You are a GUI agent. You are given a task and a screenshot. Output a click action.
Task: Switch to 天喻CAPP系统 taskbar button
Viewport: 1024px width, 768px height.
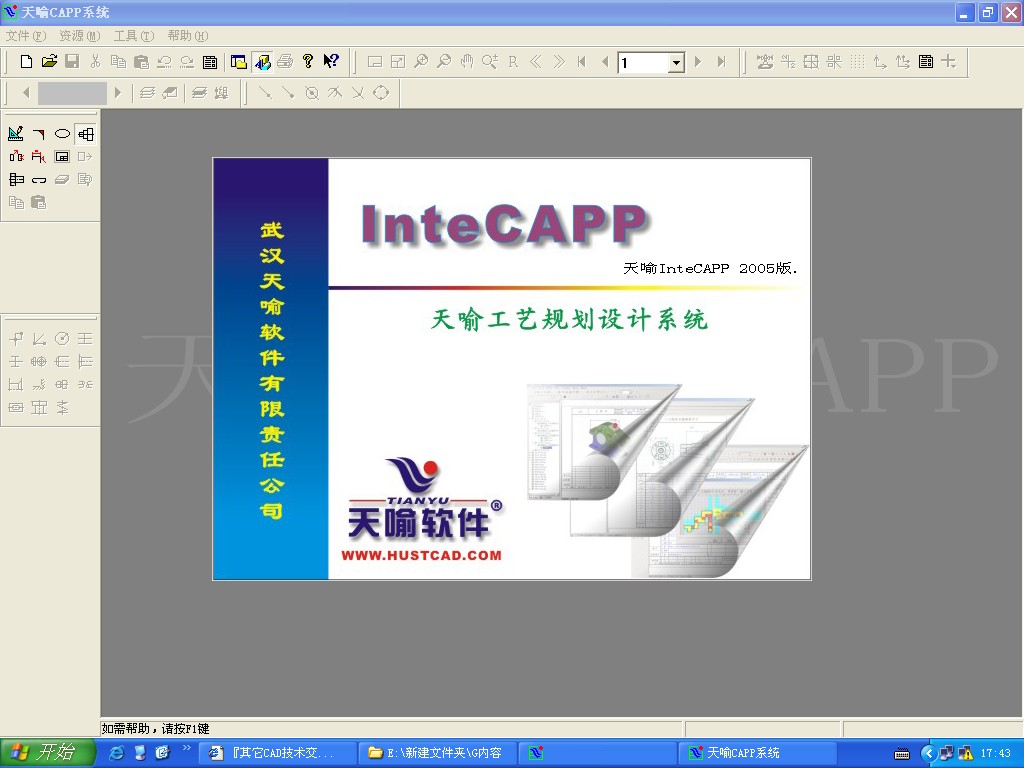(758, 753)
